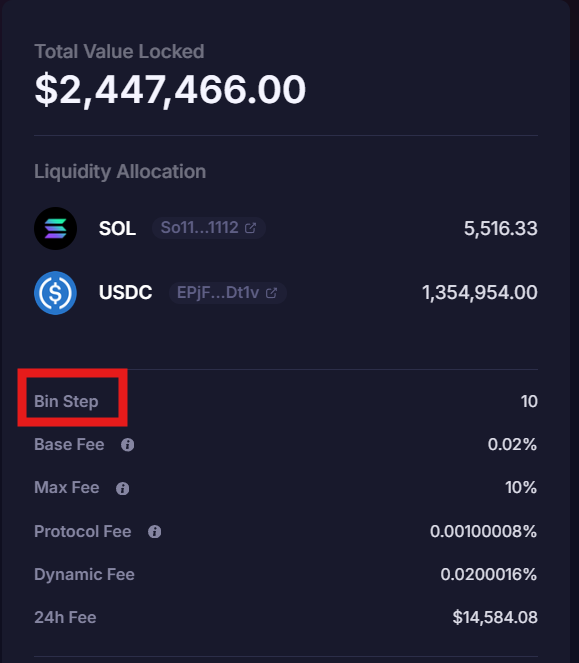Viewport: 579px width, 663px height.
Task: Select the Total Value Locked amount
Action: pyautogui.click(x=170, y=89)
